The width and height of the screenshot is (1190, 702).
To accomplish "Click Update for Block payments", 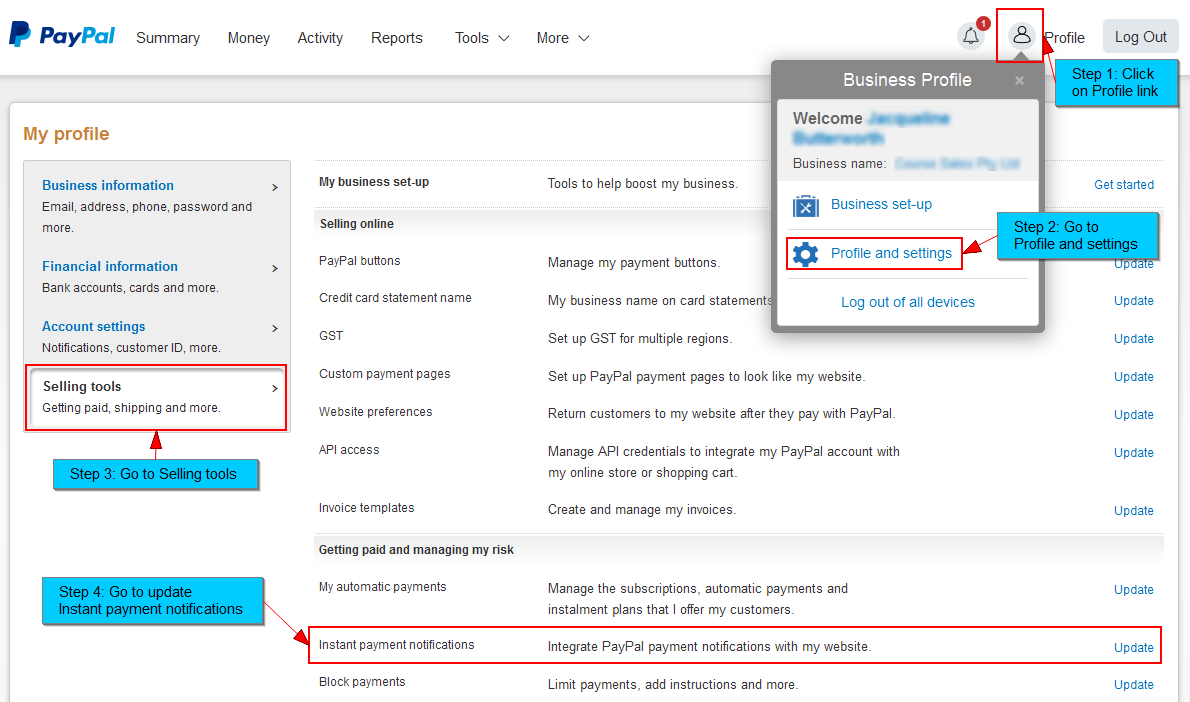I will 1134,685.
